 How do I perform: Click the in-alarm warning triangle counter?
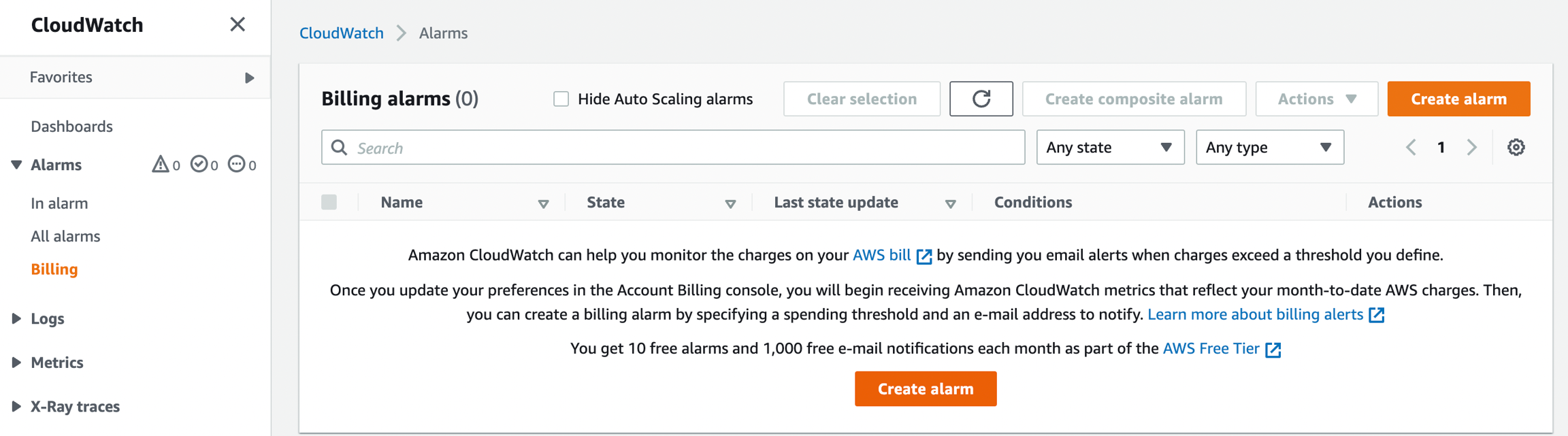165,165
